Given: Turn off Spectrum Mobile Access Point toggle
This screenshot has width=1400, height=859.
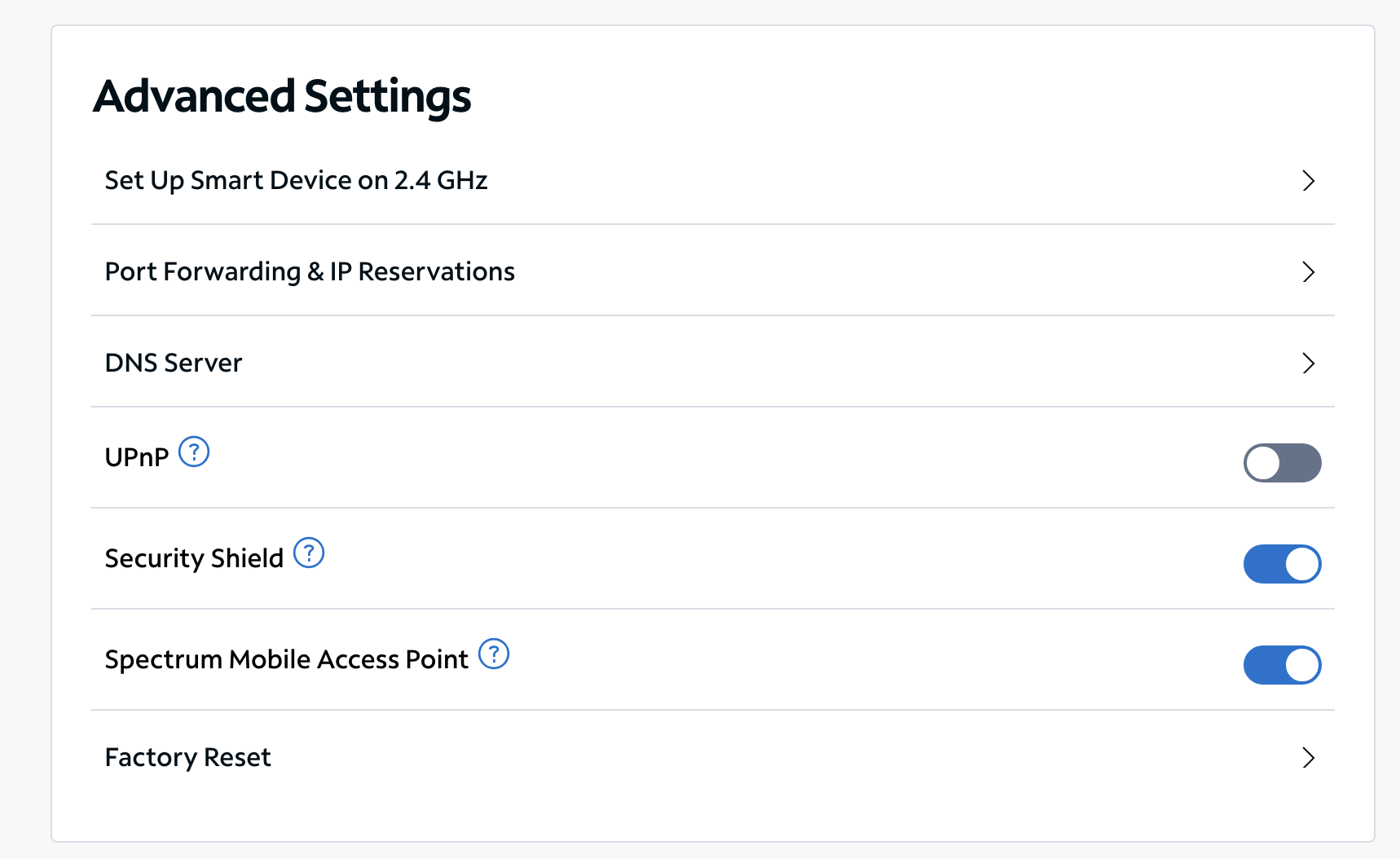Looking at the screenshot, I should click(x=1282, y=665).
